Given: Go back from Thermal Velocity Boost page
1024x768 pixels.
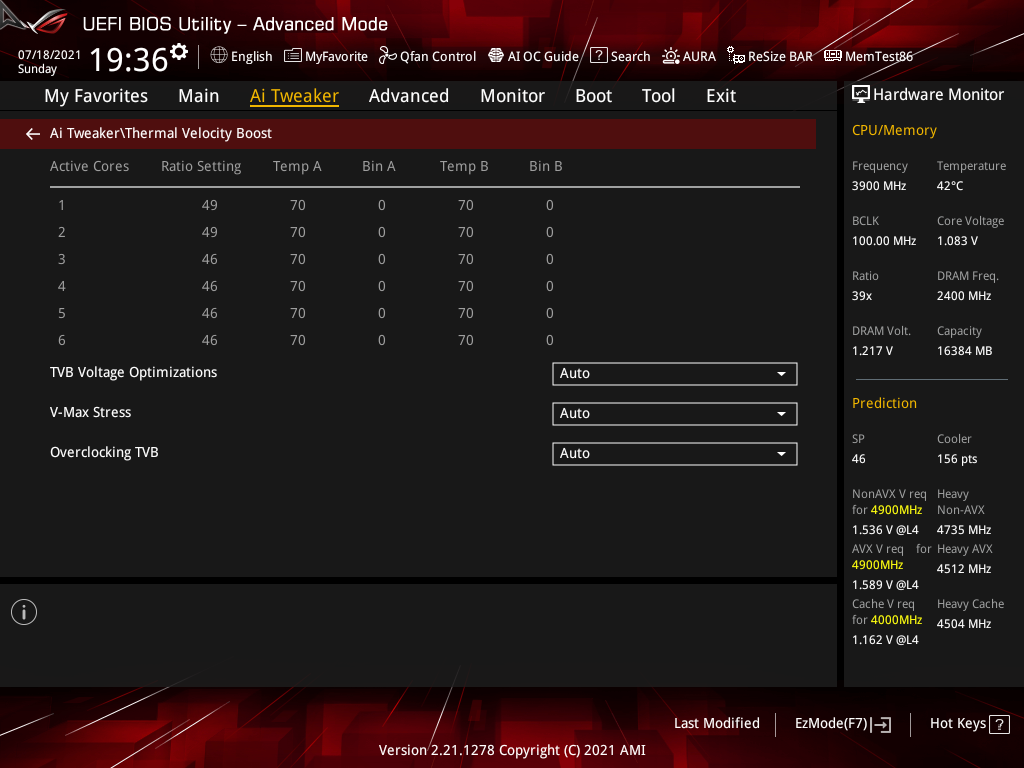Looking at the screenshot, I should point(32,133).
